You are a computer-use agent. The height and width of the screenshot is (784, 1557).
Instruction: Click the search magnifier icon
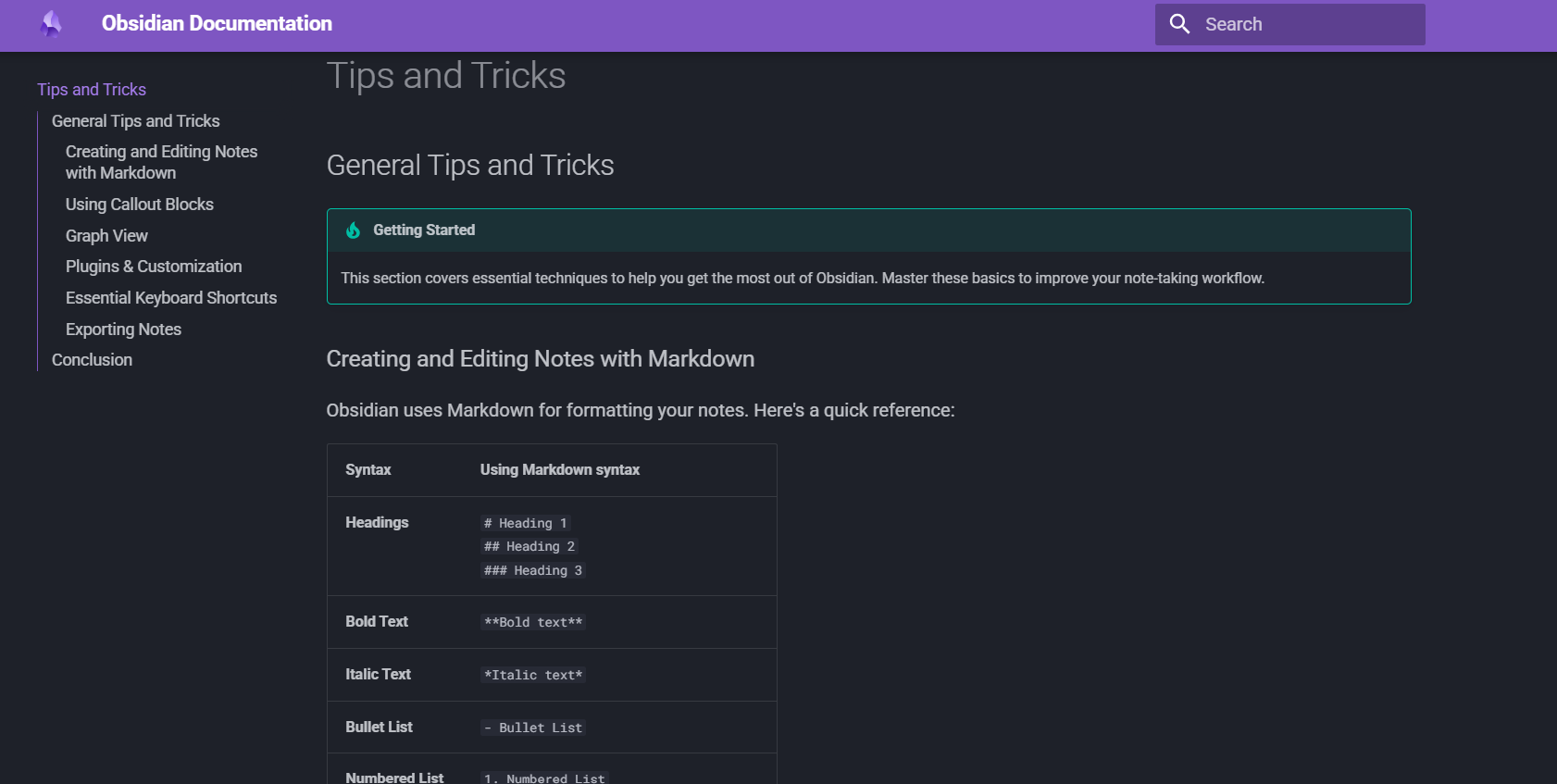(x=1179, y=24)
